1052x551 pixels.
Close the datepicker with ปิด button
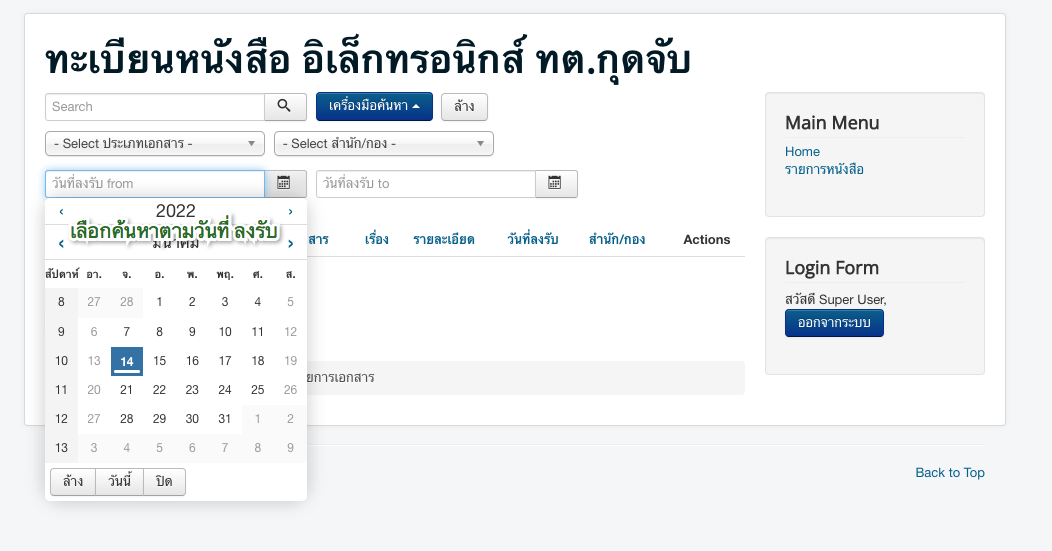pyautogui.click(x=164, y=482)
